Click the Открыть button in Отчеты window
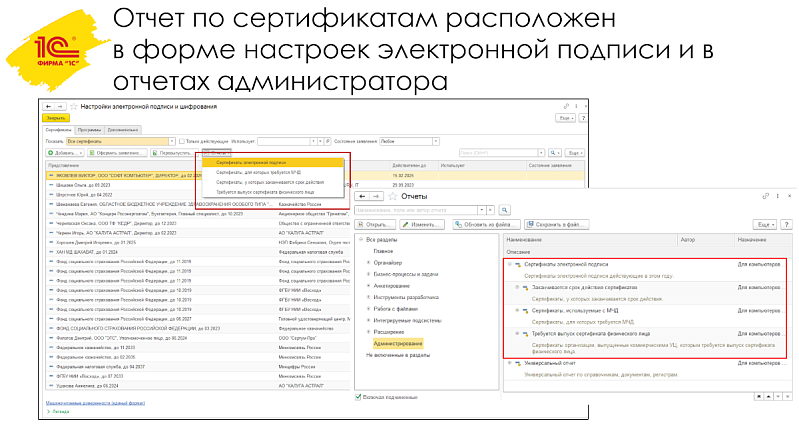 pos(375,224)
